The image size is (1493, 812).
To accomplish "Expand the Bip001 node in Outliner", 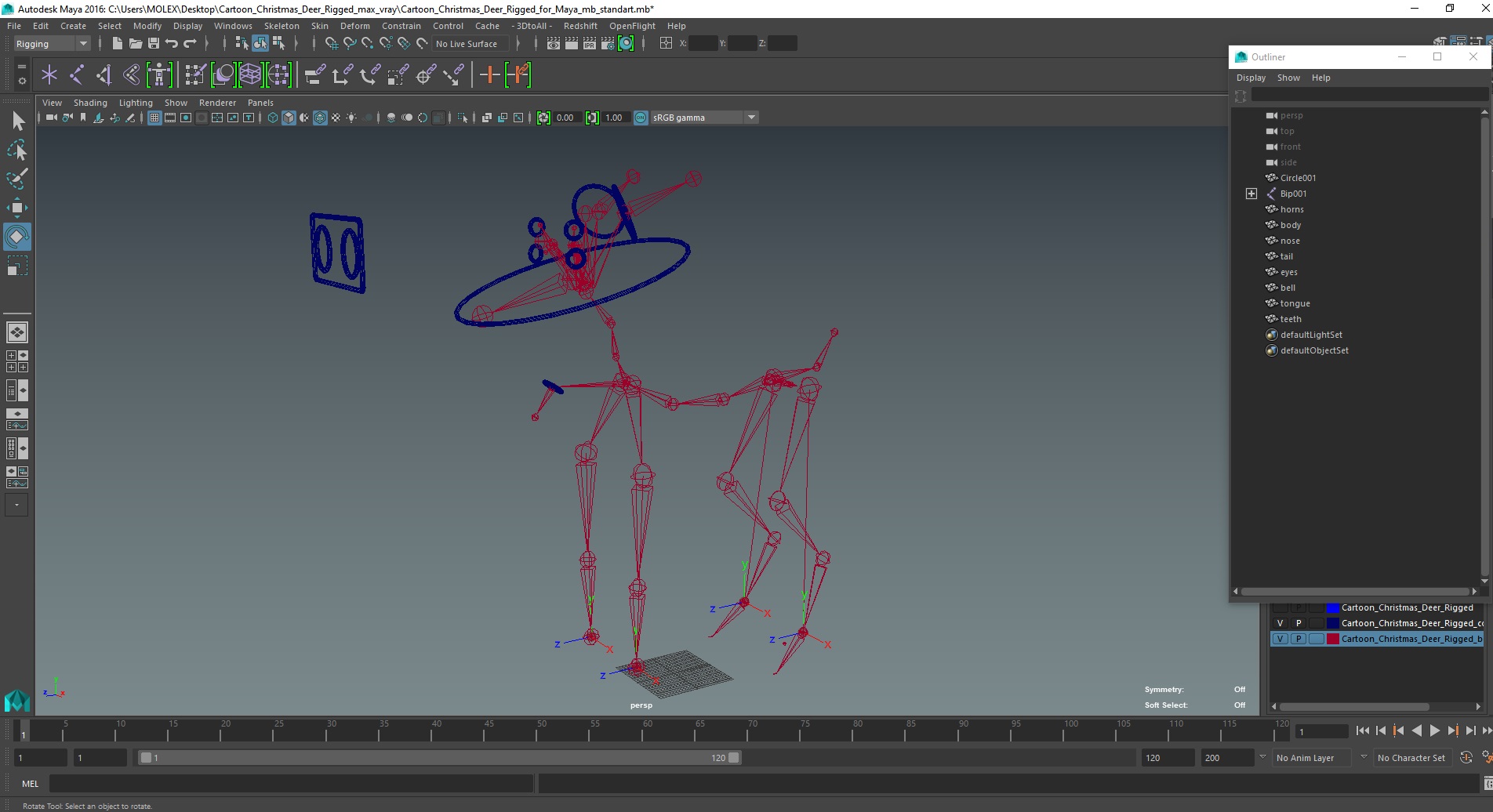I will (1251, 194).
